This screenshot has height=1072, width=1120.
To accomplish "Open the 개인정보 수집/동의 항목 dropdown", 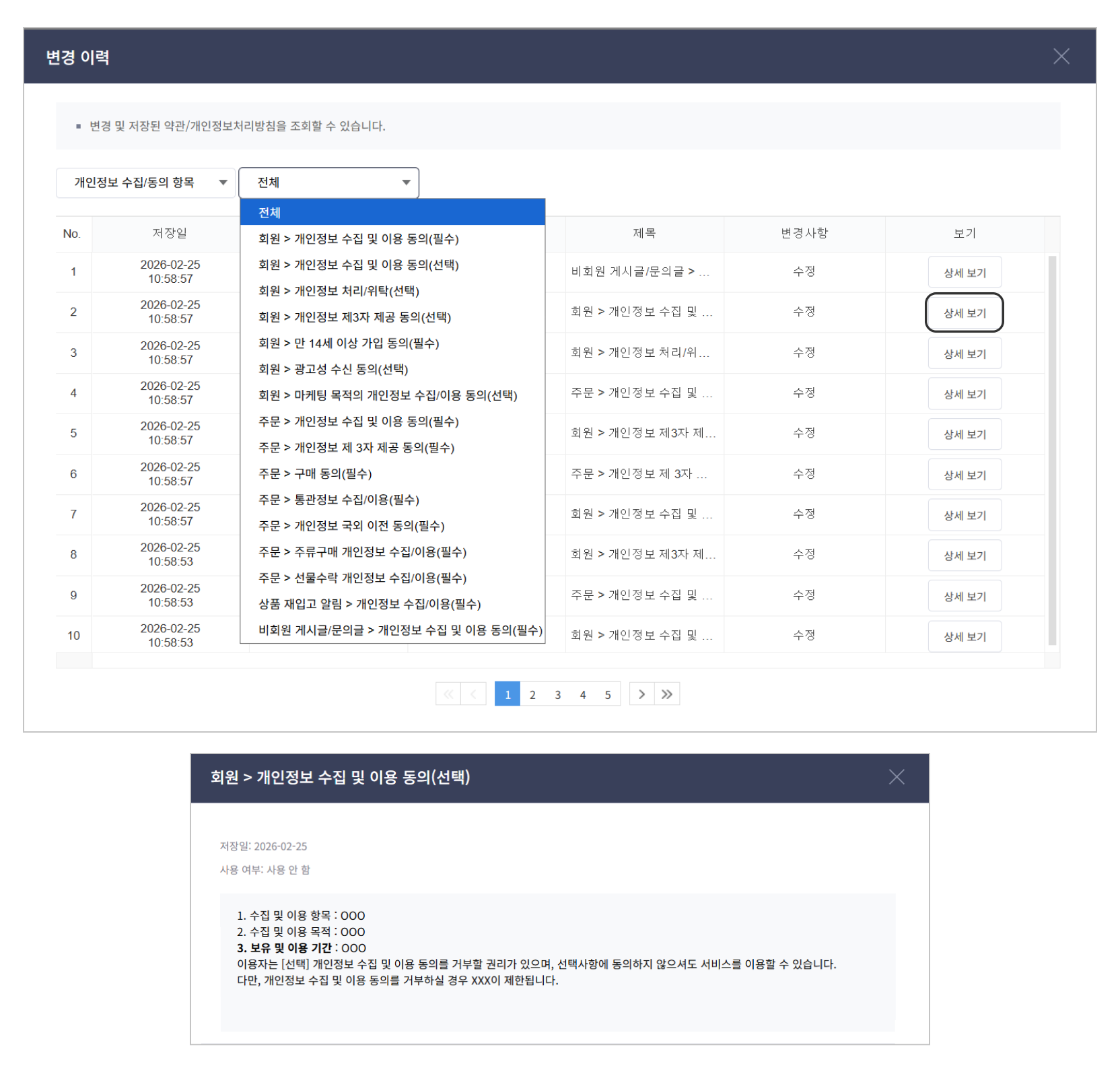I will click(145, 182).
